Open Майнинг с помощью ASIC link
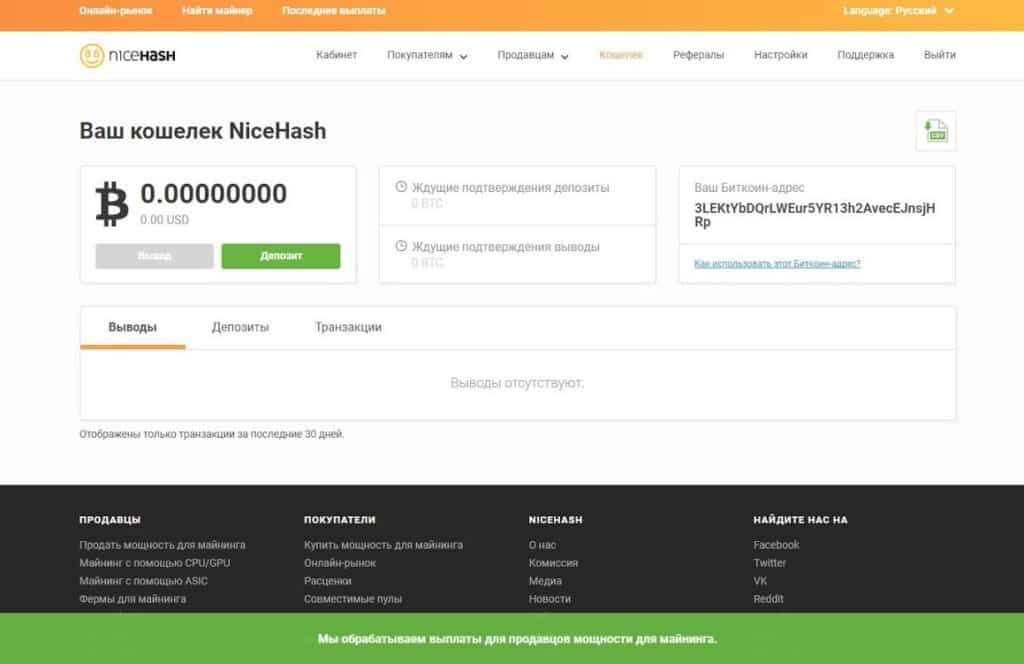Image resolution: width=1024 pixels, height=664 pixels. 144,581
